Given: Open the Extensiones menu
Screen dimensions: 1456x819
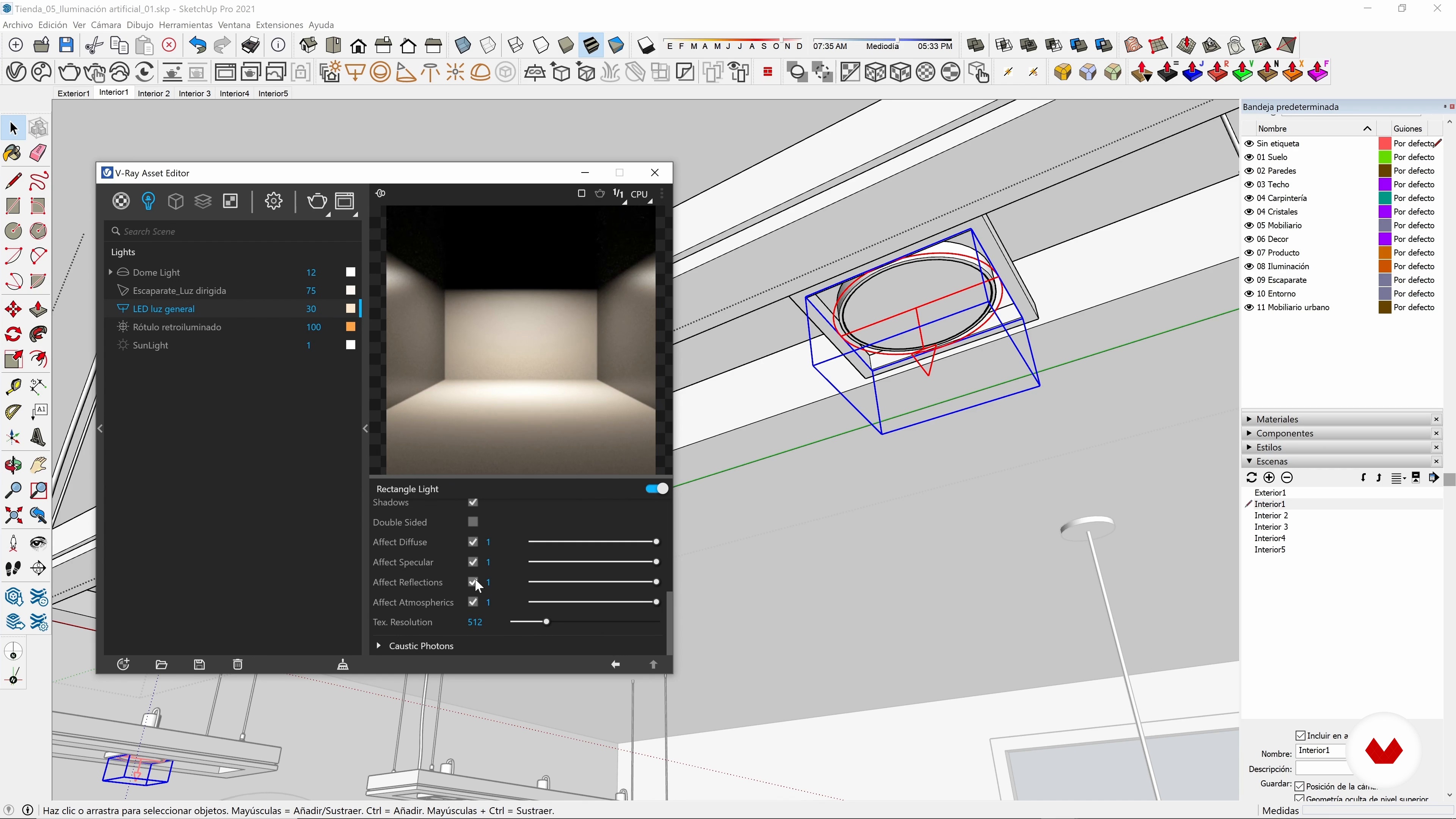Looking at the screenshot, I should pyautogui.click(x=279, y=25).
